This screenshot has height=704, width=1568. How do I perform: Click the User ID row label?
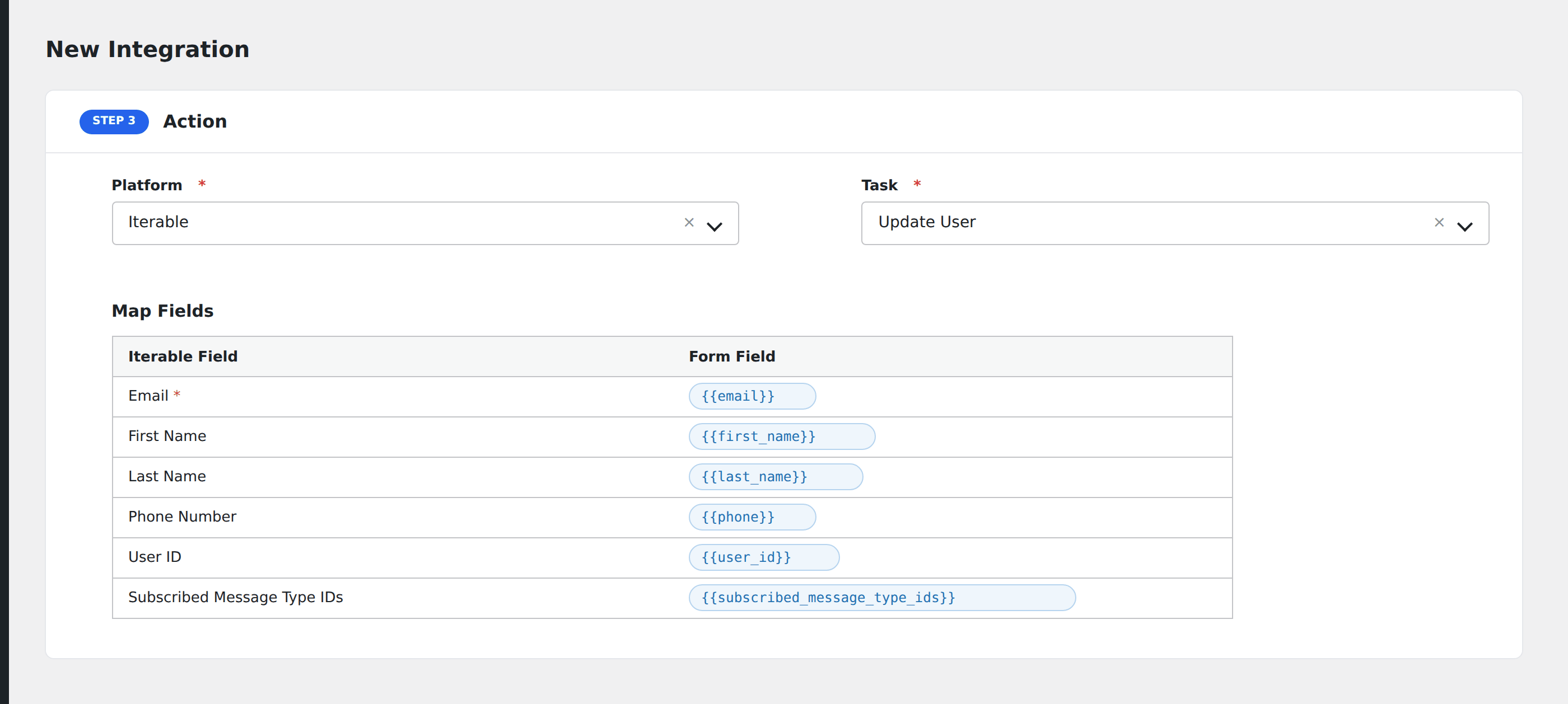click(155, 556)
